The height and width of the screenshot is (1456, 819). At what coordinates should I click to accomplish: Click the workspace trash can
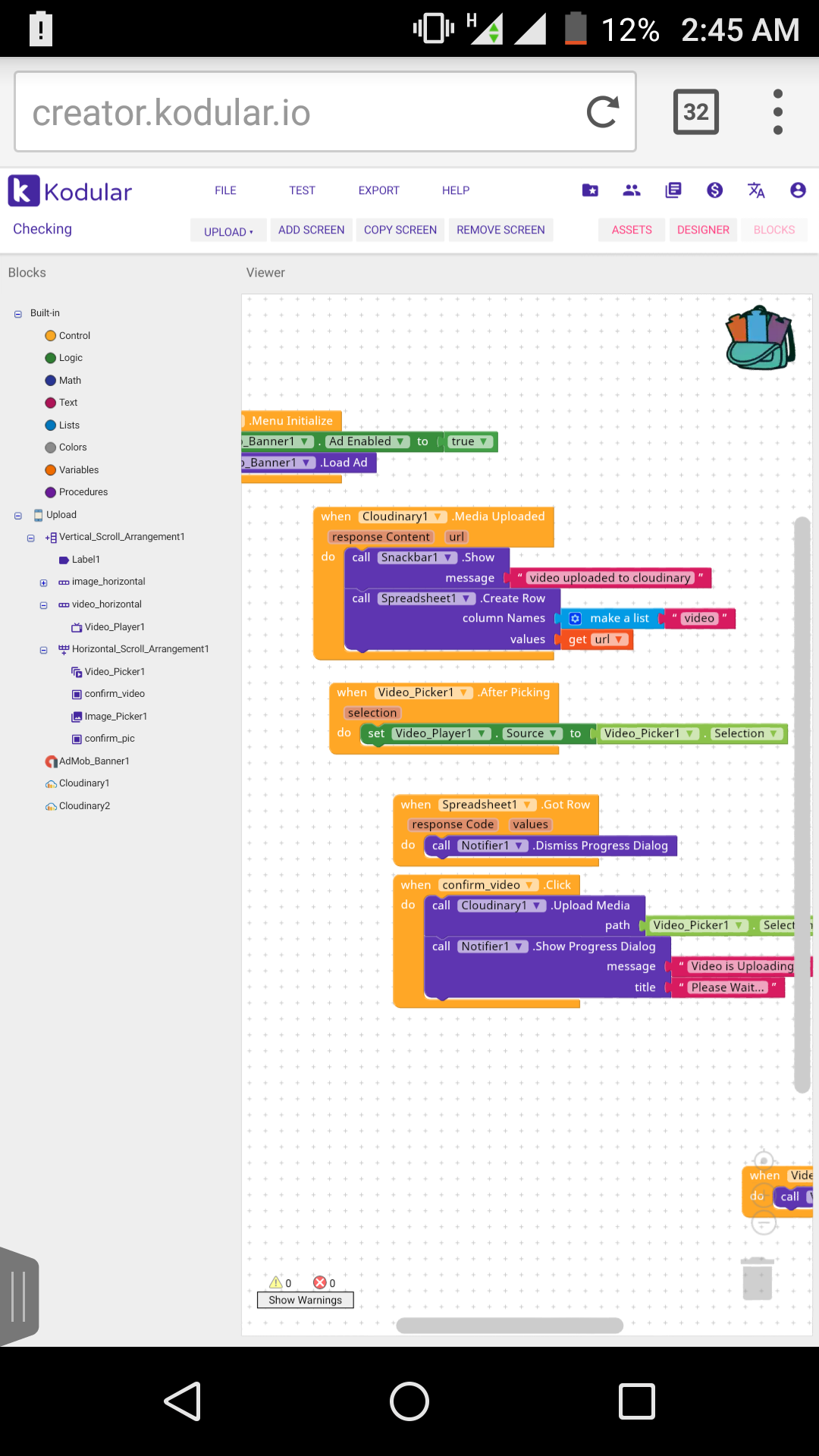757,1279
